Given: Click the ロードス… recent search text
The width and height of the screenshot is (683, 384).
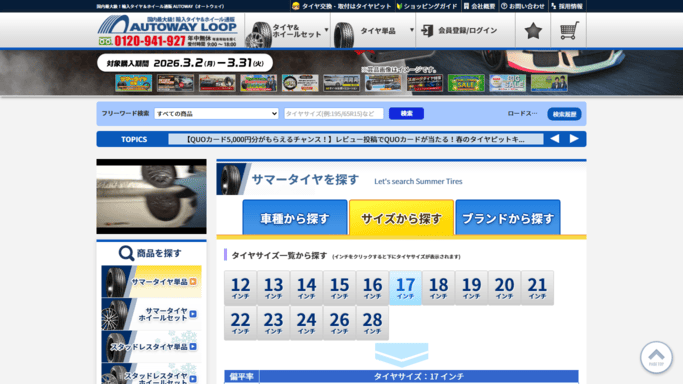Looking at the screenshot, I should pyautogui.click(x=522, y=114).
